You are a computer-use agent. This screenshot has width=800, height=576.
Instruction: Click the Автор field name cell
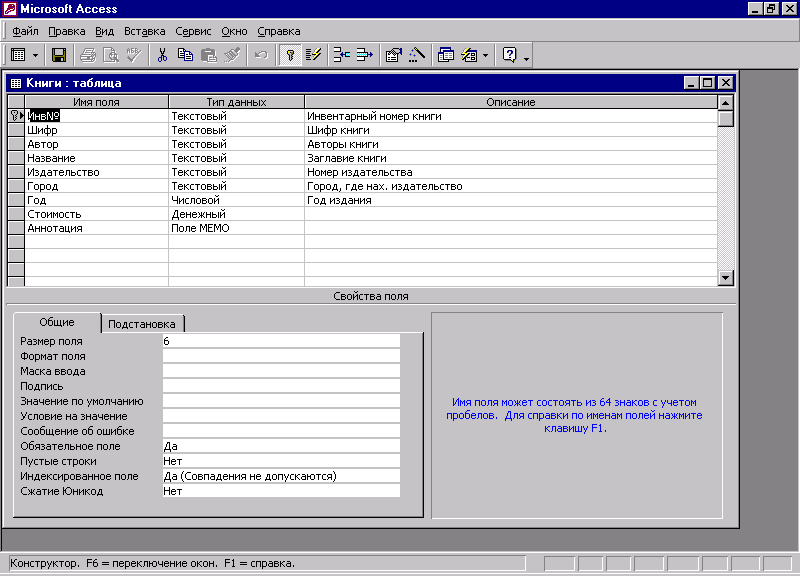(96, 144)
